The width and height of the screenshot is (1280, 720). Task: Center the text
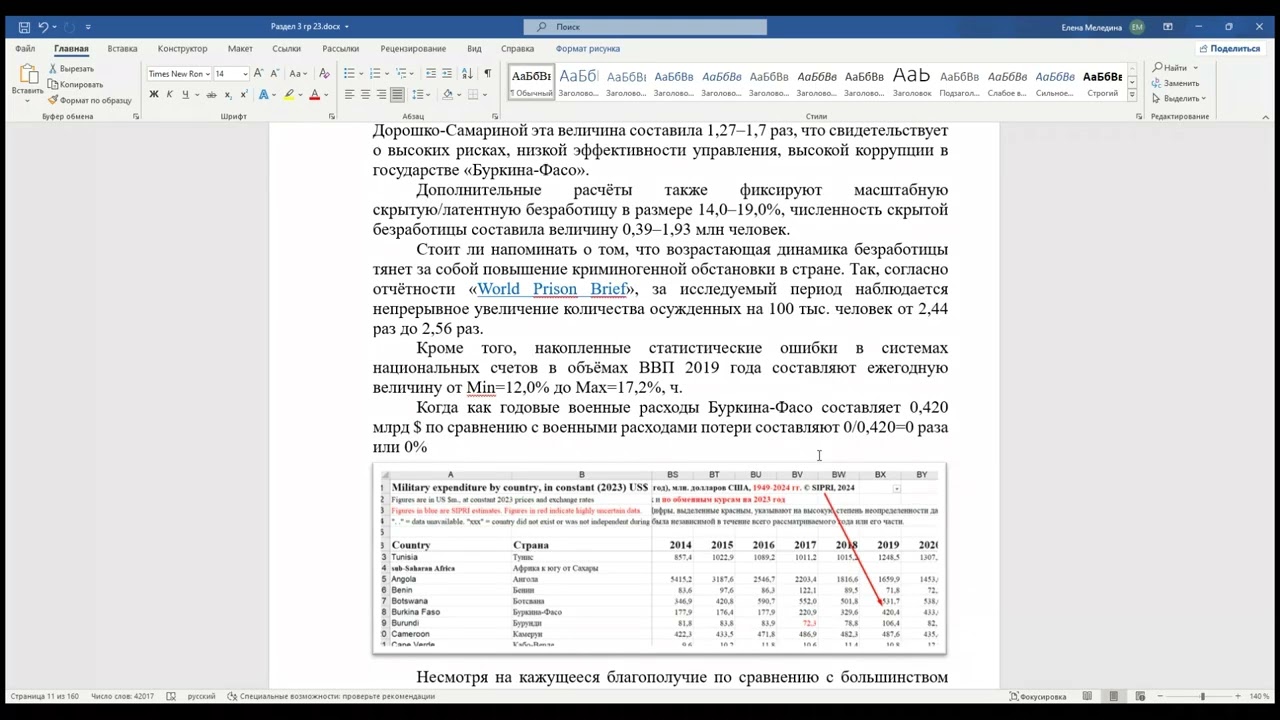[366, 95]
